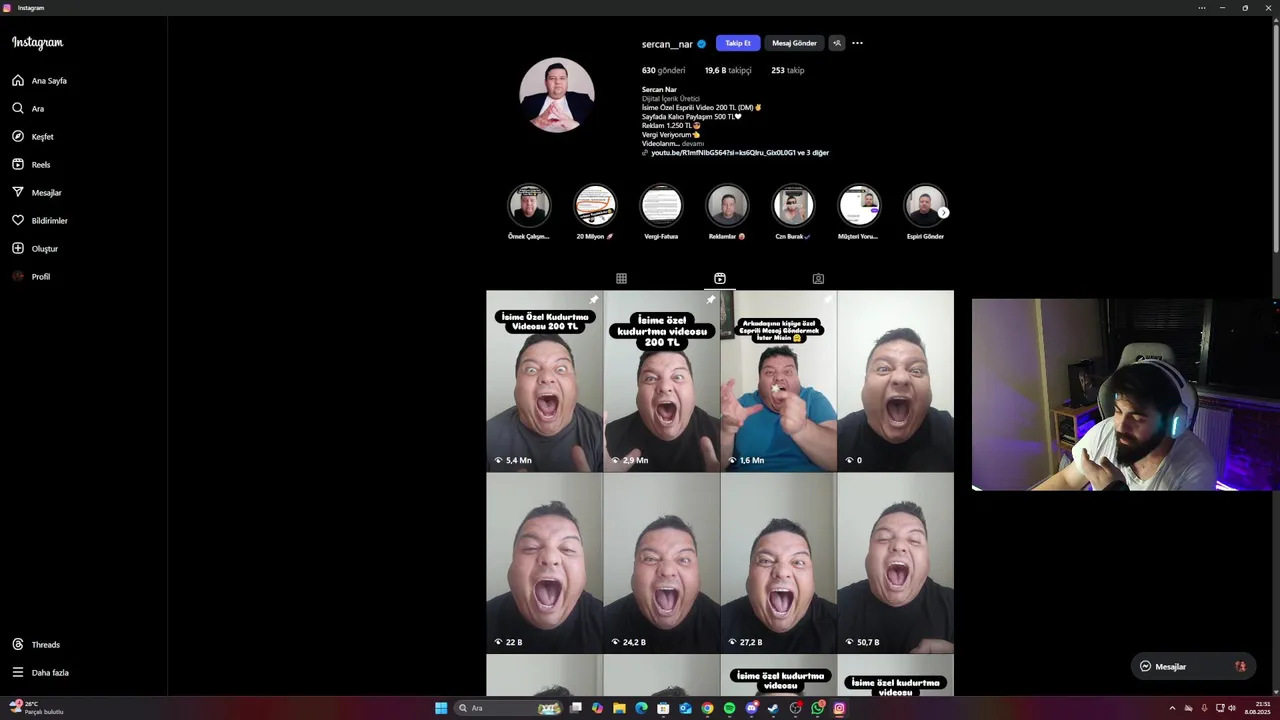Open the weather widget showing 26°C
This screenshot has height=720, width=1280.
point(36,708)
